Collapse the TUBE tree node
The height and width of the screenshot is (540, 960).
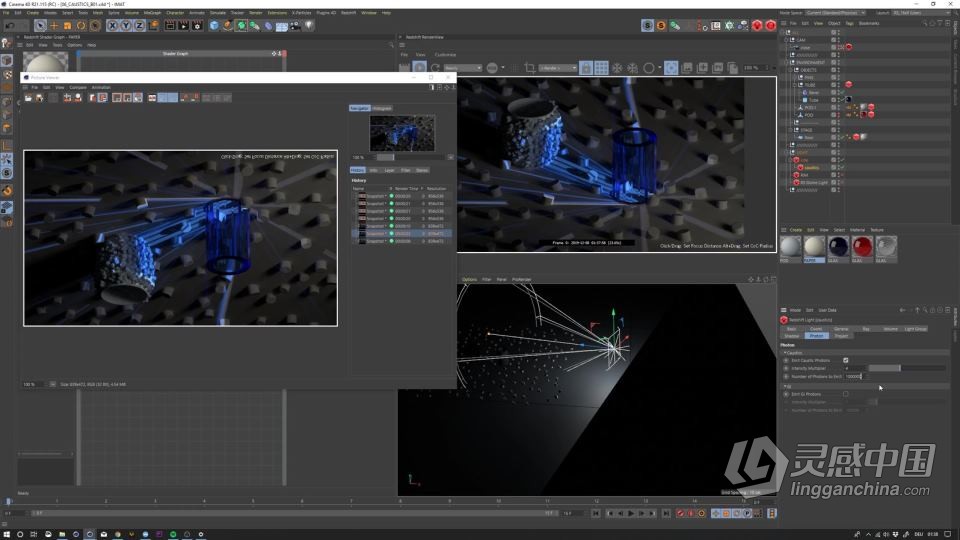(x=796, y=85)
